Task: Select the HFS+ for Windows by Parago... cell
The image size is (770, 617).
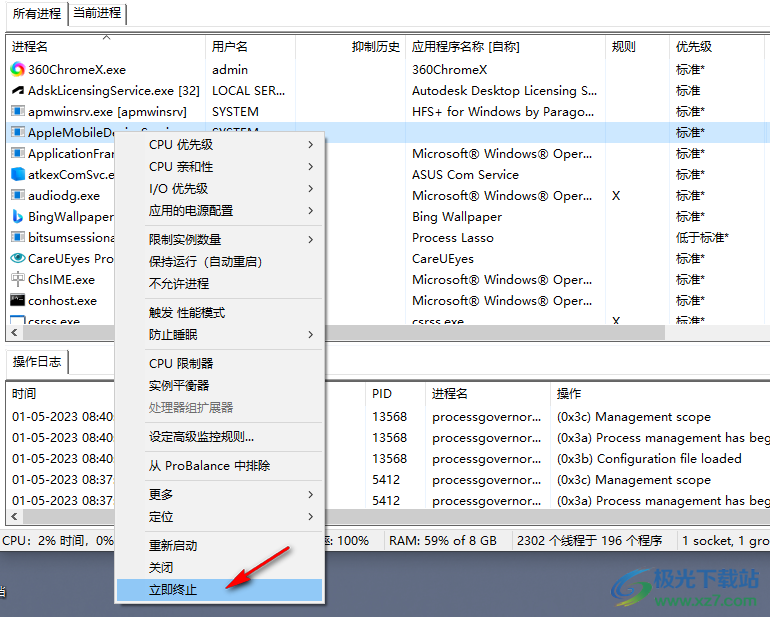Action: pos(503,112)
